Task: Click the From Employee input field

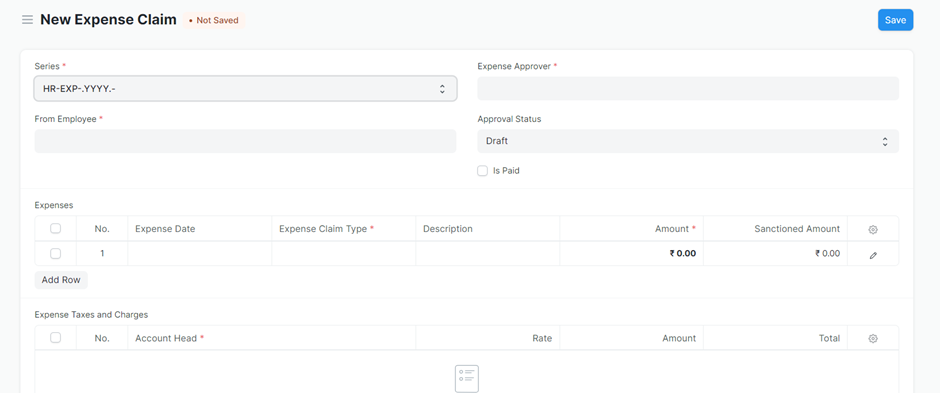Action: 245,141
